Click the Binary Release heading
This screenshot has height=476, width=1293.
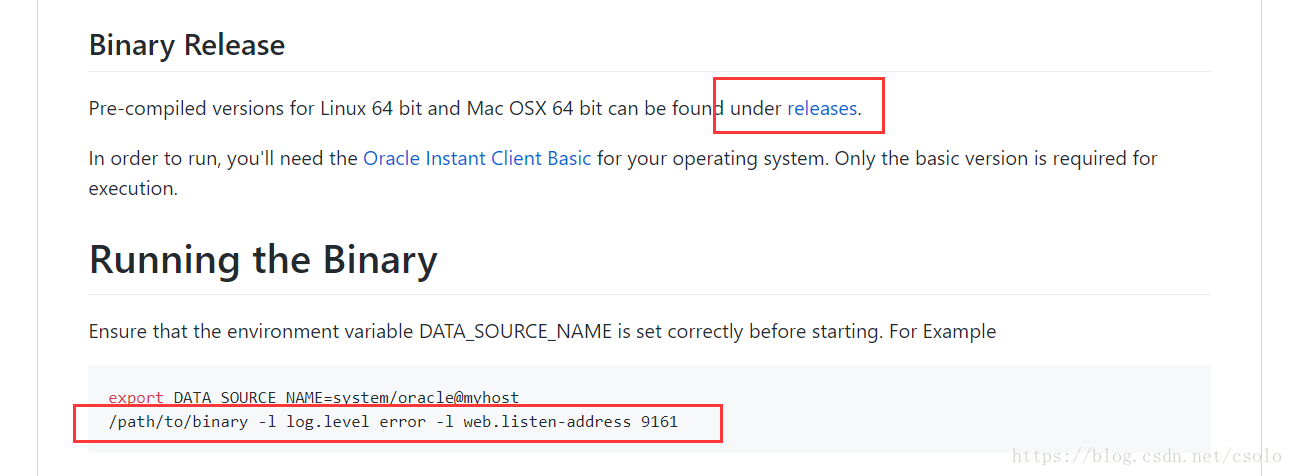coord(187,45)
